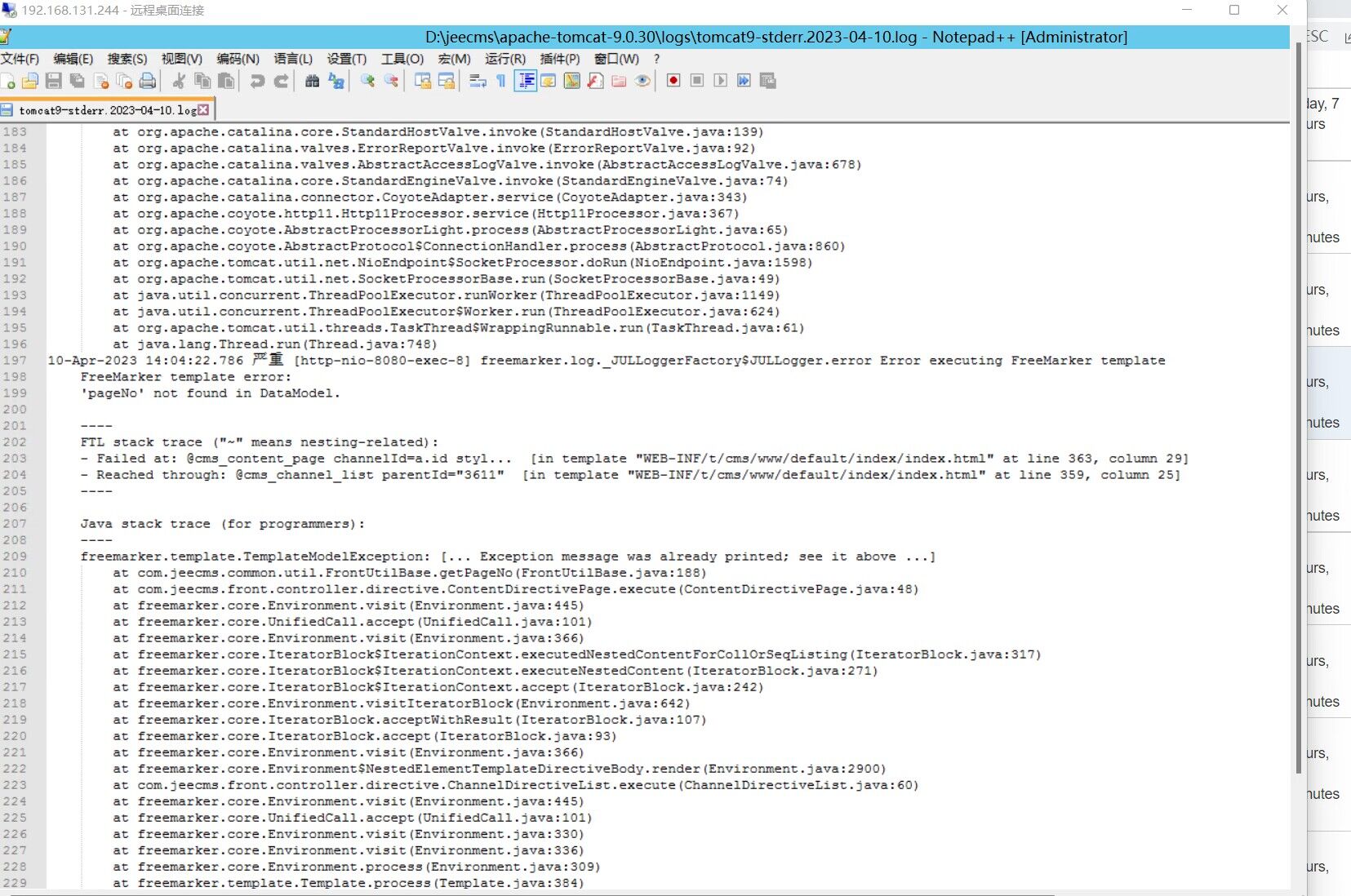Minimize the remote desktop connection window
1351x896 pixels.
(x=1187, y=10)
